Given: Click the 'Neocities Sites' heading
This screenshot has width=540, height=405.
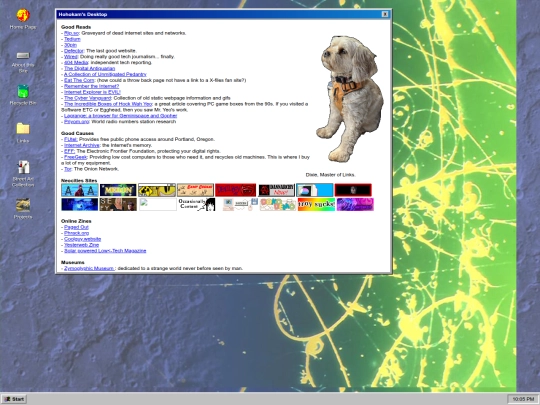Looking at the screenshot, I should pyautogui.click(x=79, y=180).
